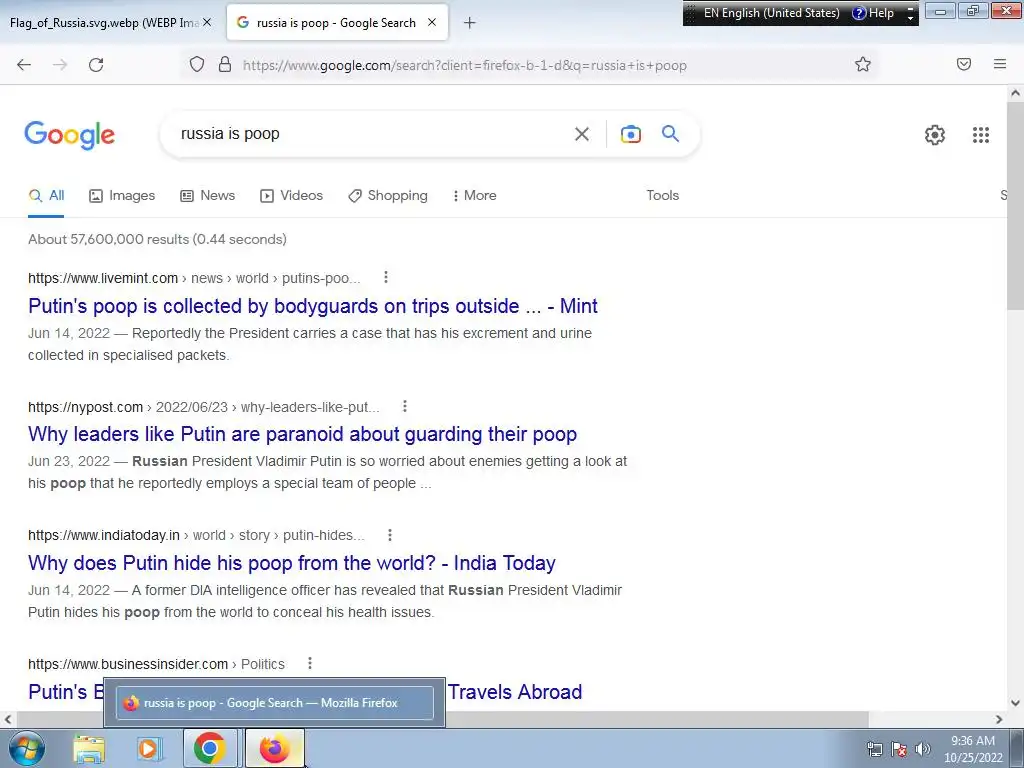Open 'Why leaders like Putin are paranoid' link
The width and height of the screenshot is (1024, 768).
tap(302, 434)
